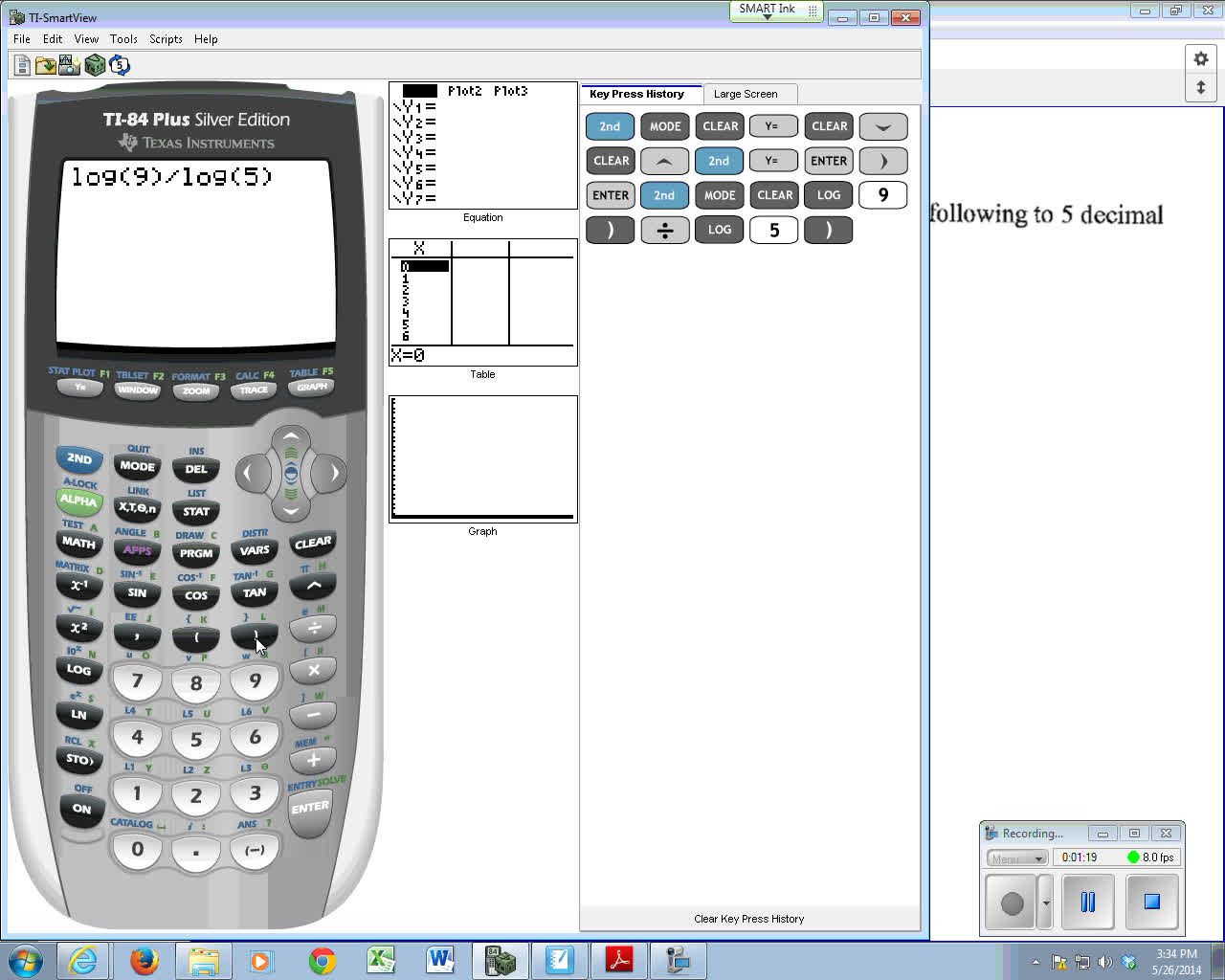Click the X,T,θ,n key
Image resolution: width=1225 pixels, height=980 pixels.
click(138, 508)
